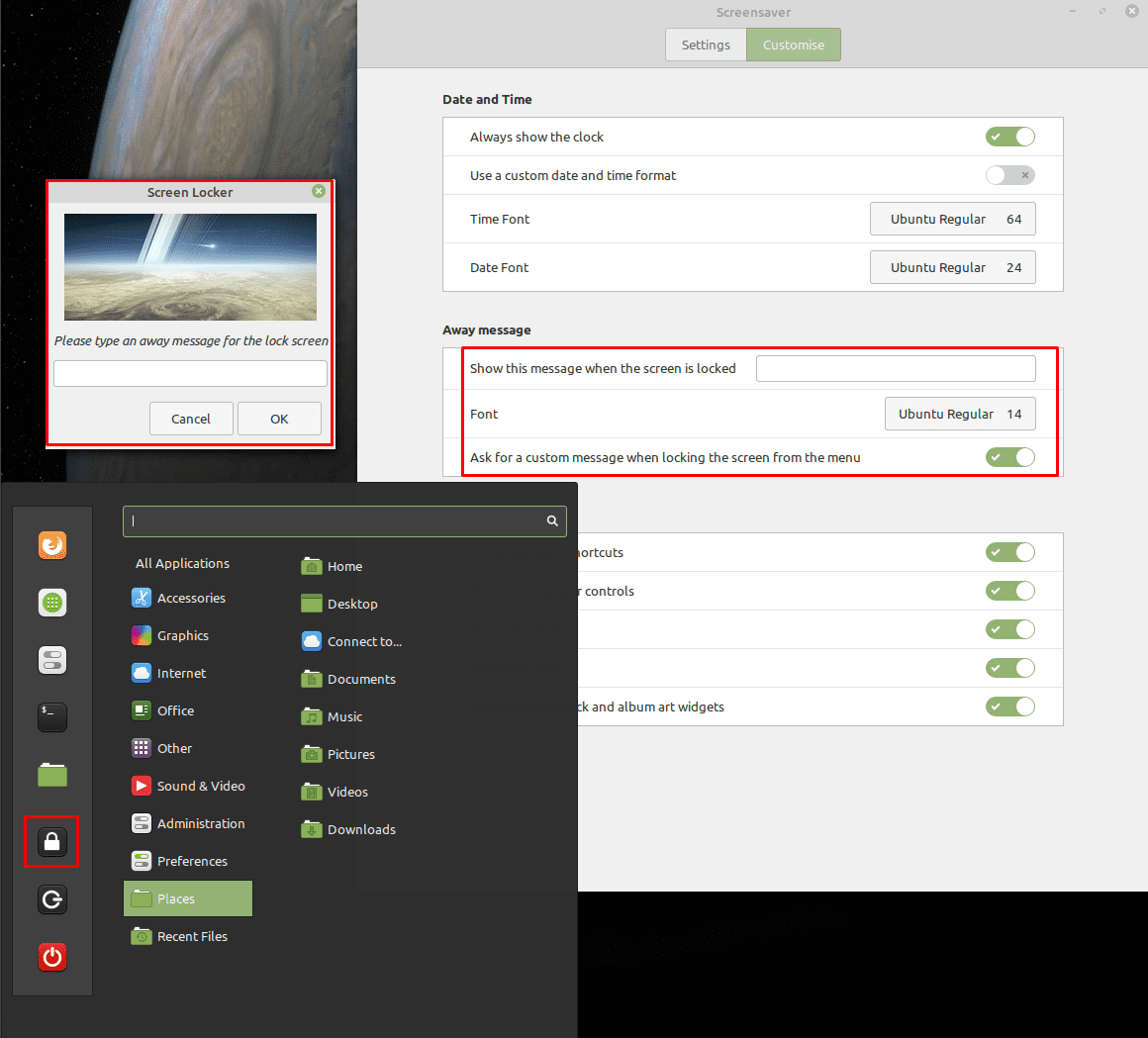Open Software Manager green grid icon
The width and height of the screenshot is (1148, 1038).
click(52, 603)
